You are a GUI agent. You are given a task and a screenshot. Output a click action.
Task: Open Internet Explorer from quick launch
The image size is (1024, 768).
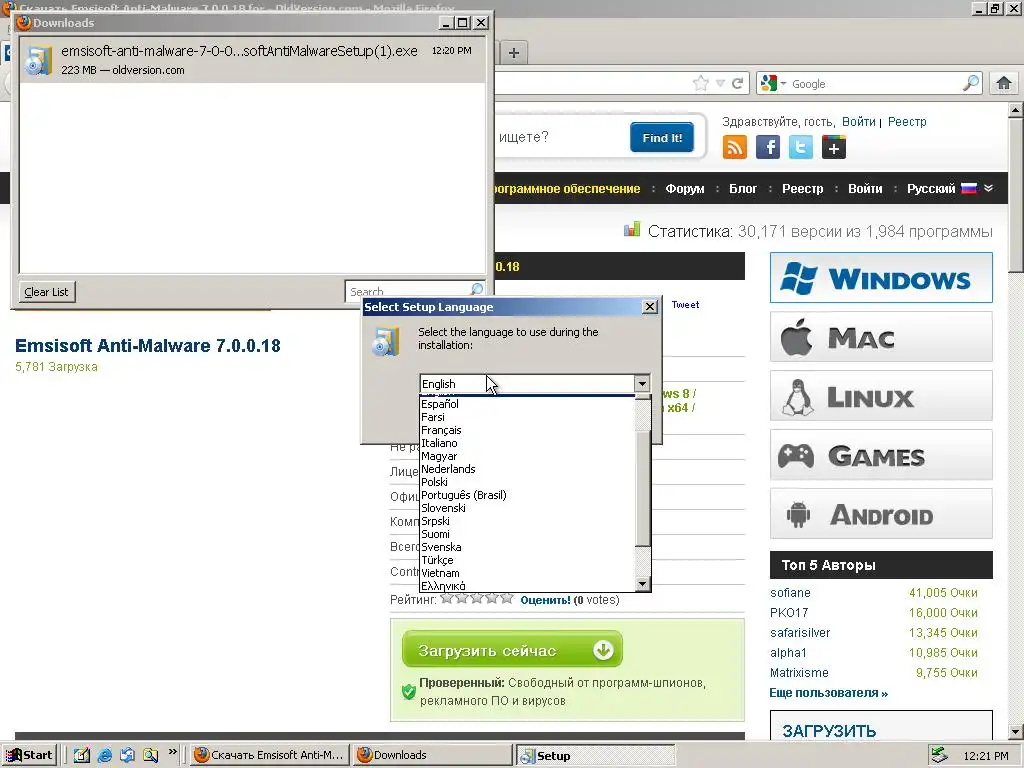coord(104,755)
